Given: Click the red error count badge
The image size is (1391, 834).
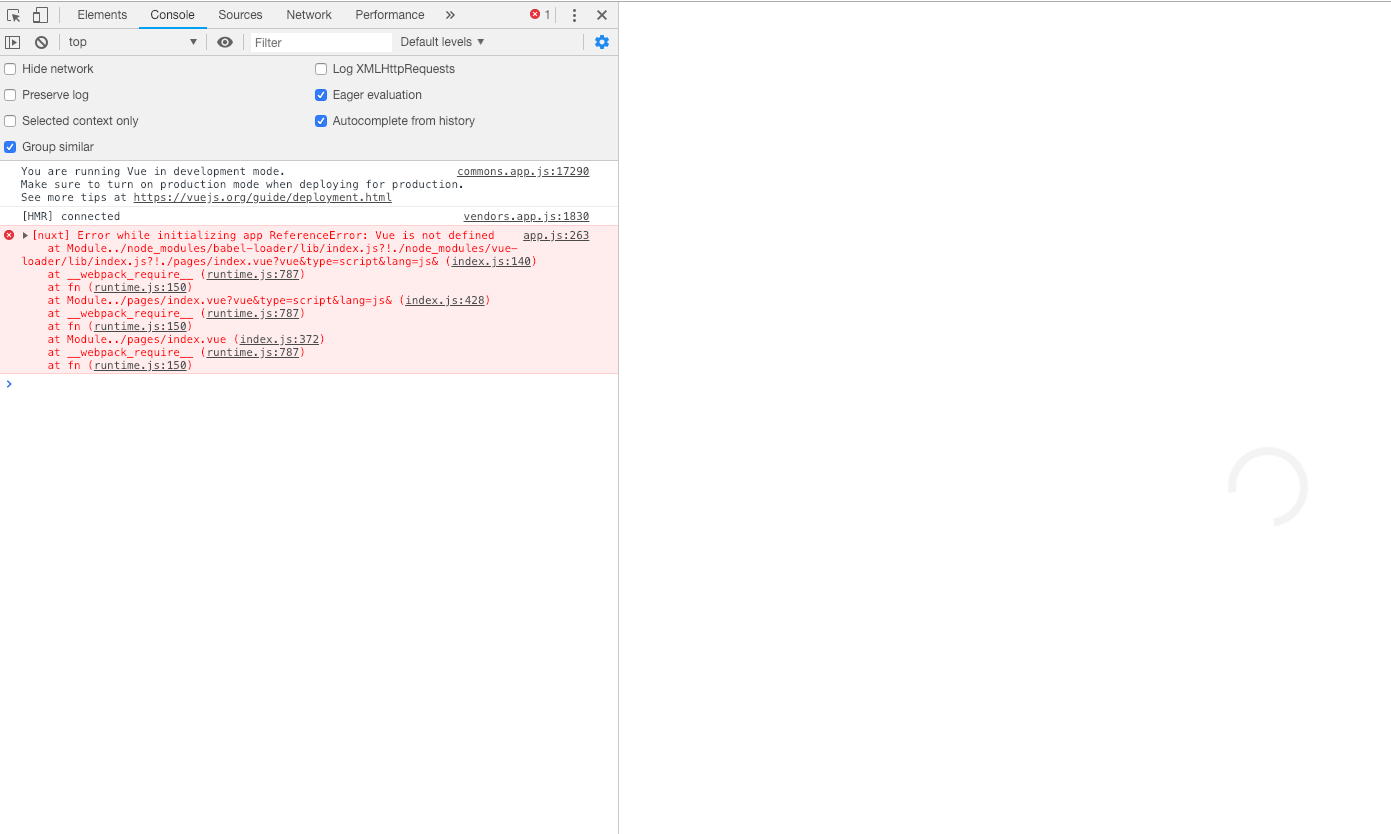Looking at the screenshot, I should [x=536, y=15].
